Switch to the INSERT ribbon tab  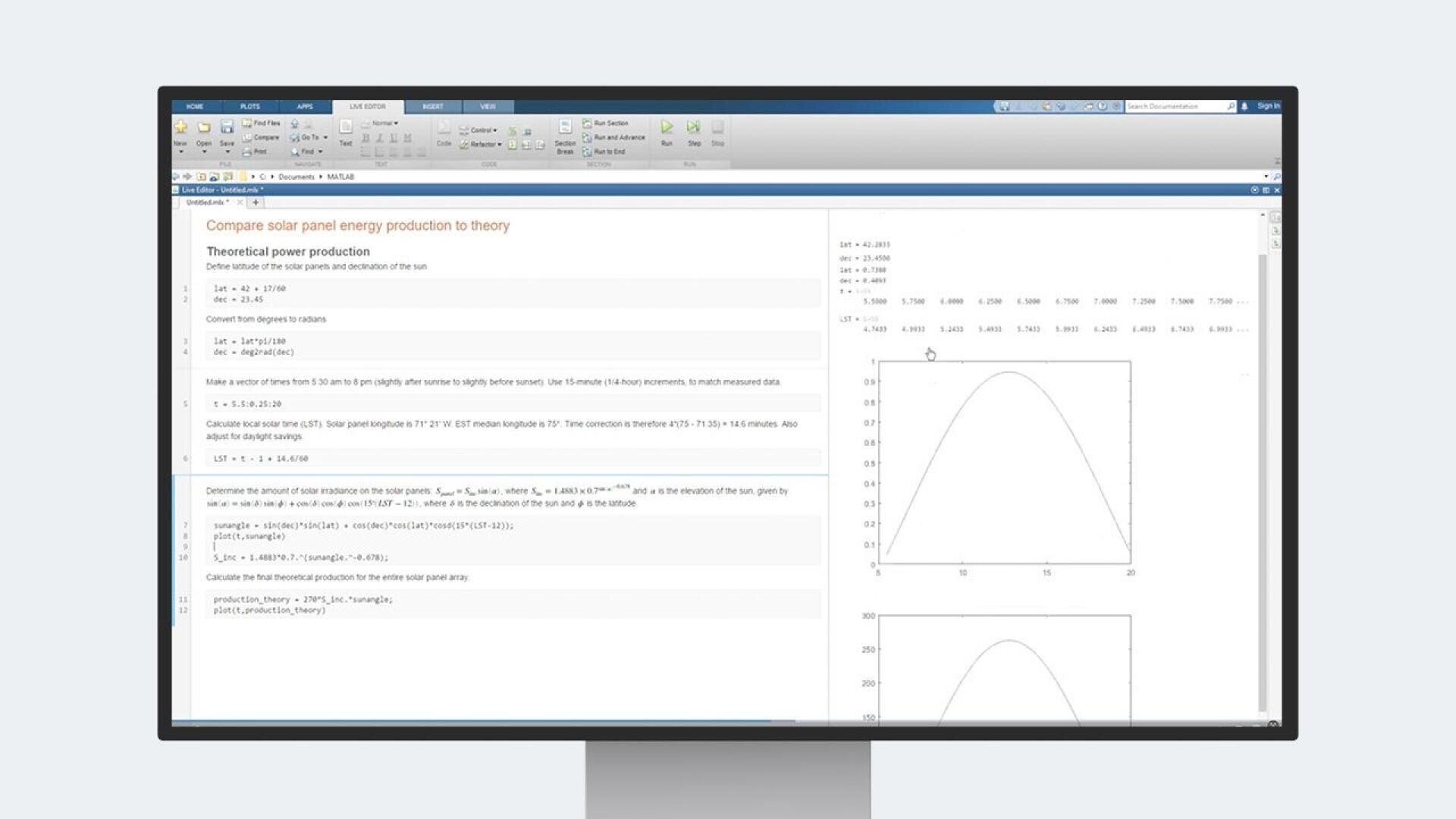[x=434, y=107]
